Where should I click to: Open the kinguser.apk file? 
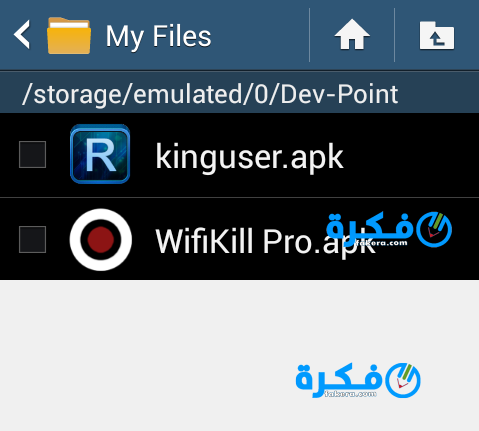pos(239,155)
